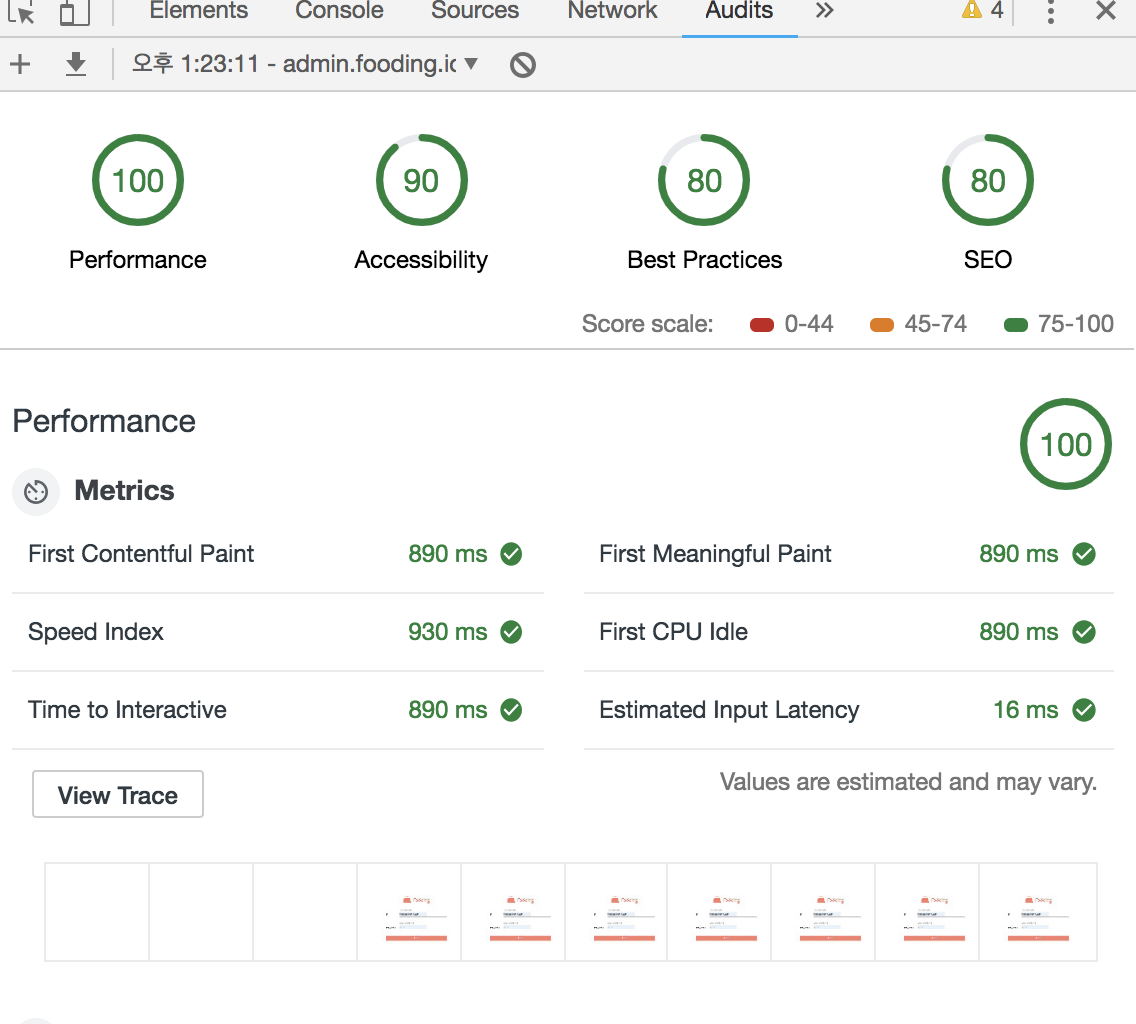The height and width of the screenshot is (1024, 1136).
Task: Click the green 75-100 score scale swatch
Action: click(x=1016, y=325)
